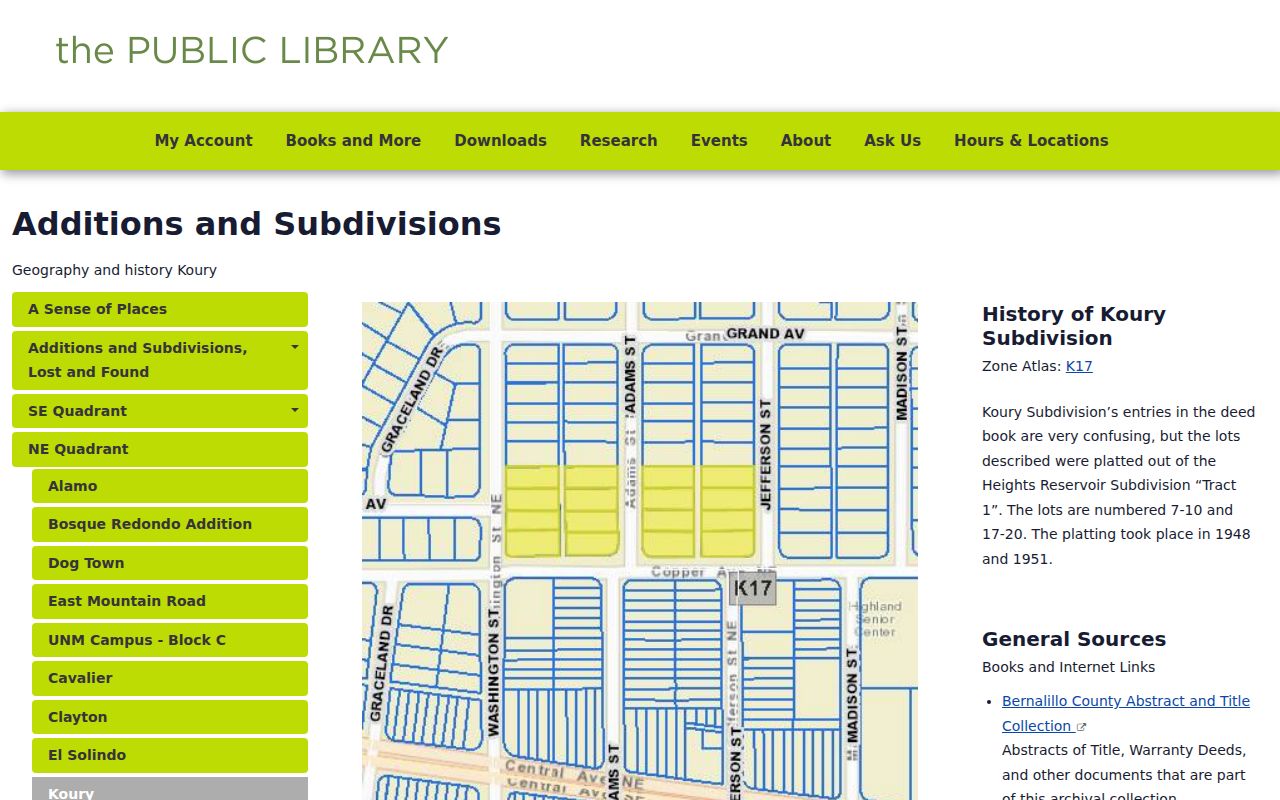Open Hours & Locations menu
This screenshot has width=1280, height=800.
1031,141
